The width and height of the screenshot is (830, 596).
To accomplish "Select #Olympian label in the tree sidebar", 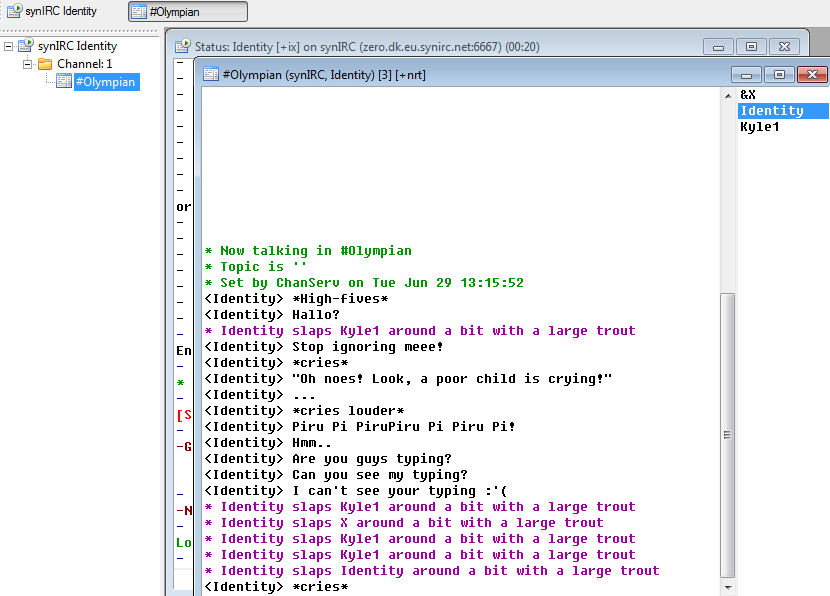I will 105,82.
